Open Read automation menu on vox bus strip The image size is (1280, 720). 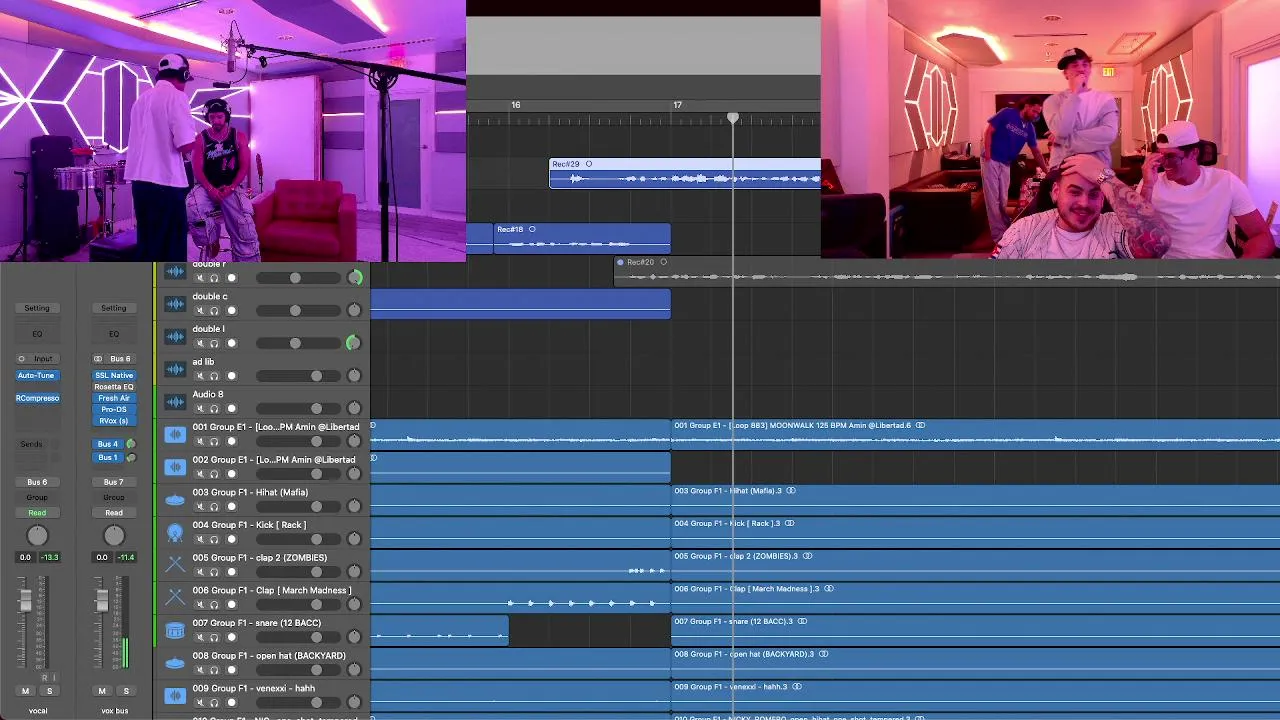tap(114, 513)
